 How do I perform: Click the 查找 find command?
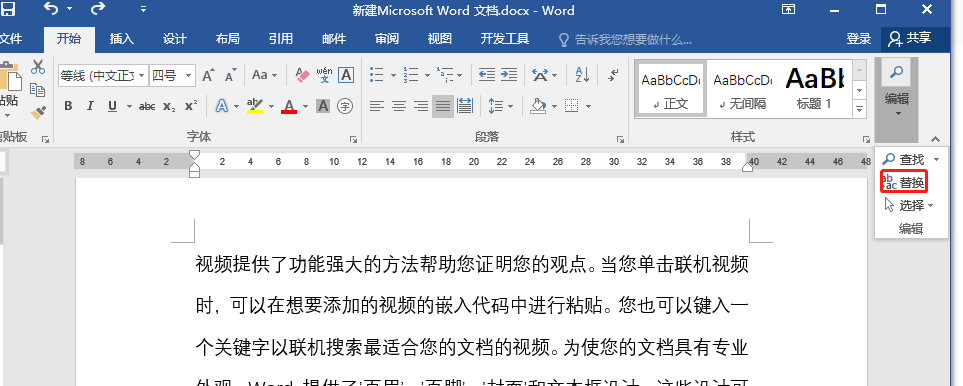903,160
